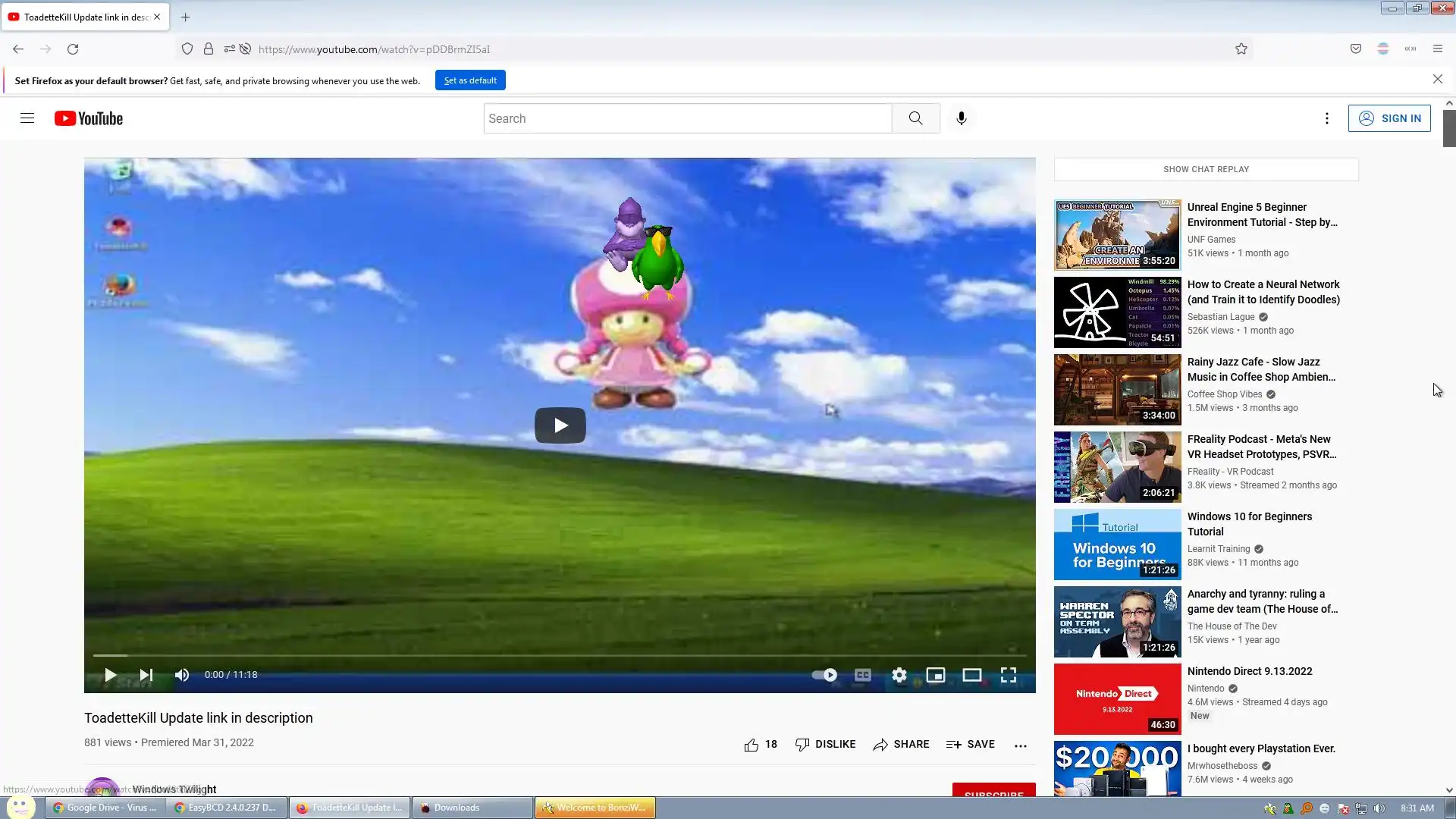Click the search magnifier button
Image resolution: width=1456 pixels, height=819 pixels.
915,118
